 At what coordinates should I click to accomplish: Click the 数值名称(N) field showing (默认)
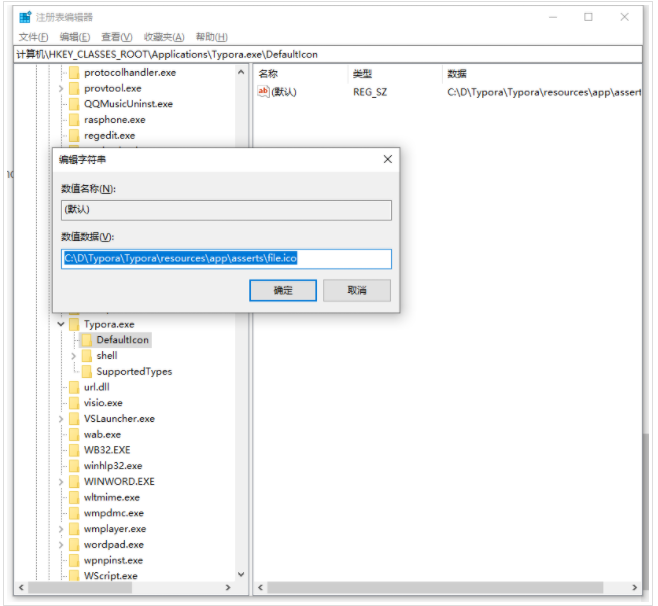[226, 210]
